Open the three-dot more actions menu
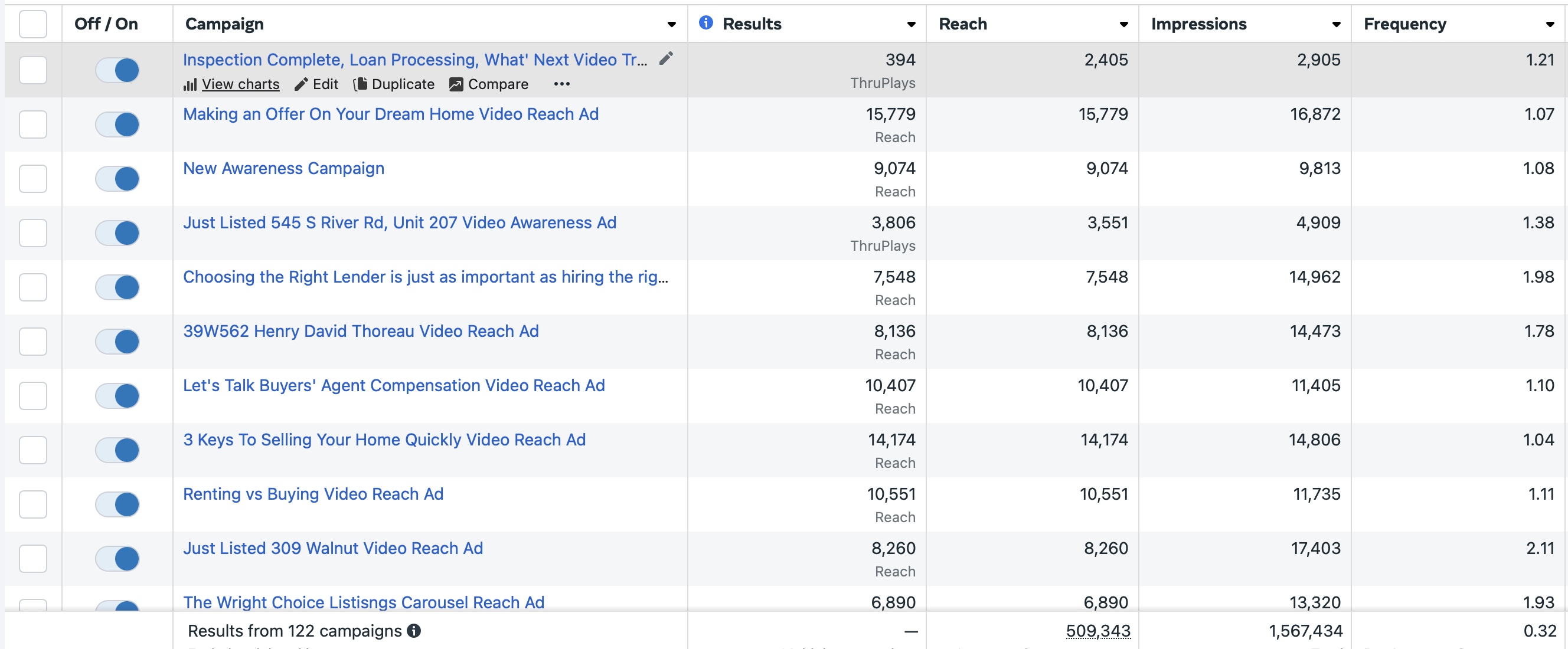The image size is (1568, 649). (x=561, y=84)
